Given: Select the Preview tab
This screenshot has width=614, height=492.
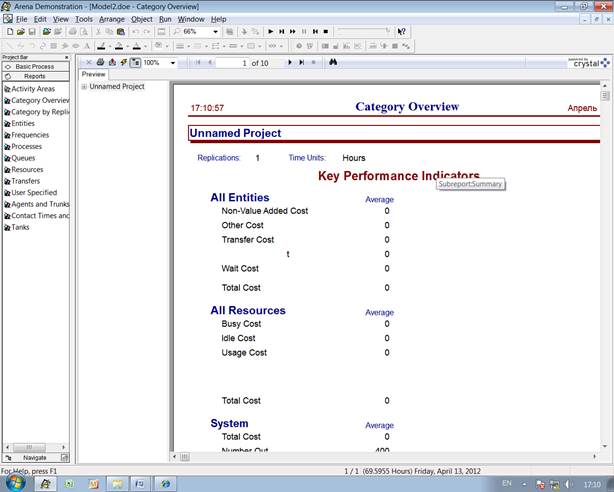Looking at the screenshot, I should (x=93, y=74).
